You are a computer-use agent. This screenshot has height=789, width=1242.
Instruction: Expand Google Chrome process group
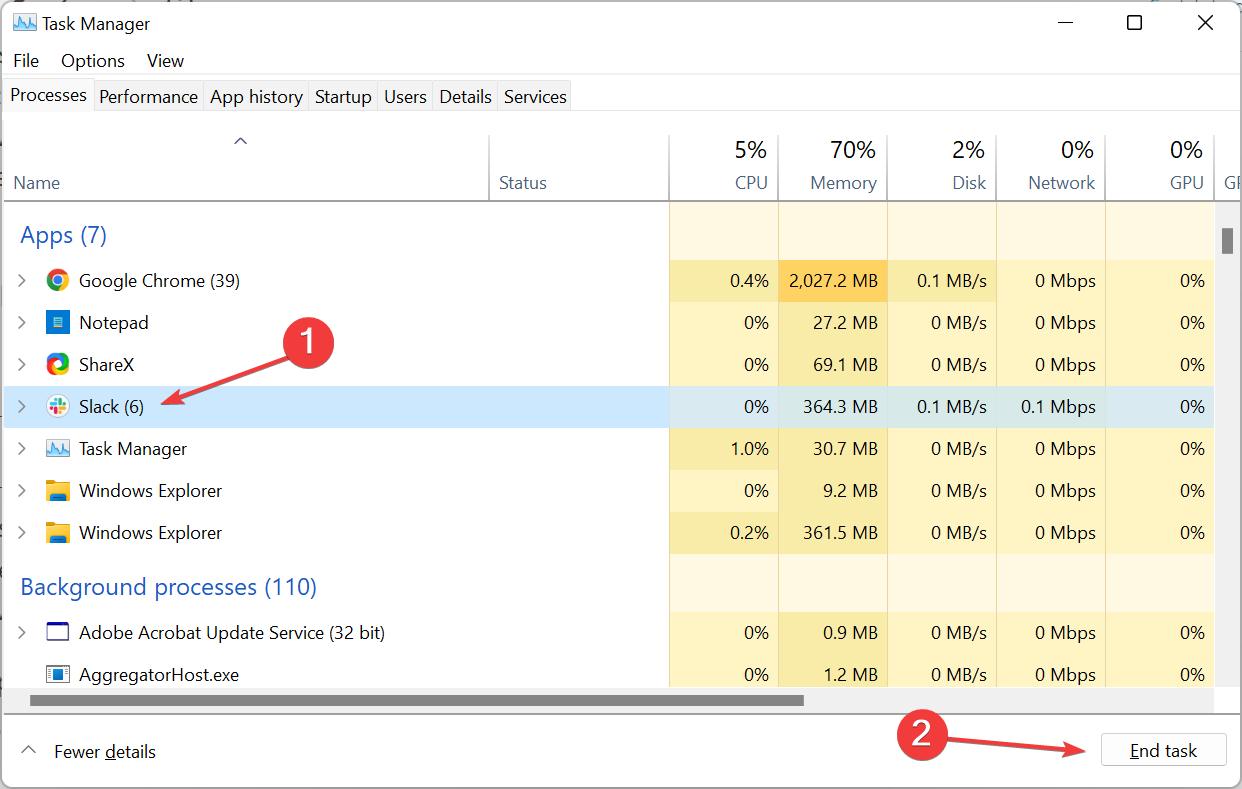click(x=22, y=281)
